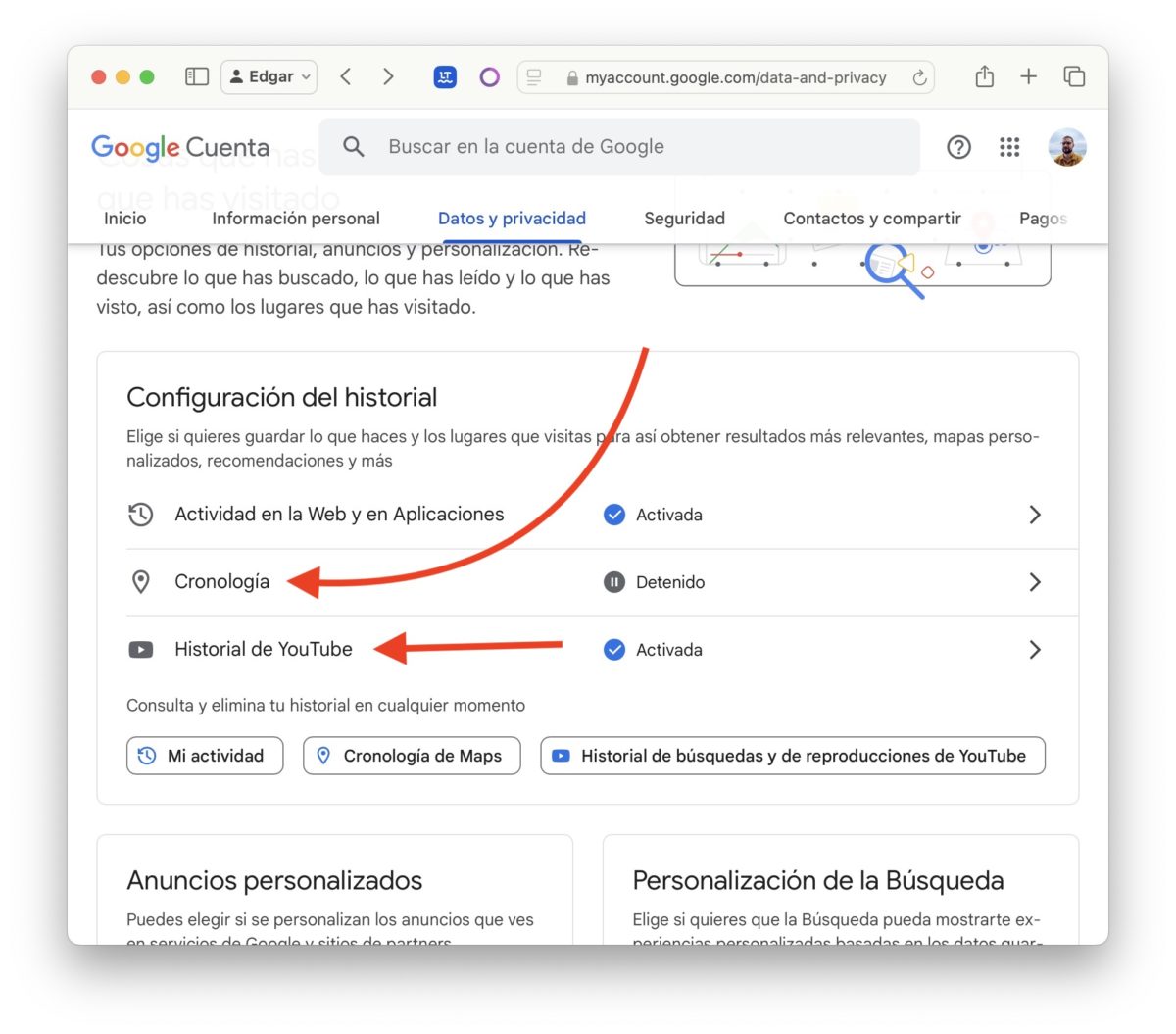Expand the Historial de YouTube row chevron
This screenshot has width=1176, height=1034.
coord(1035,650)
